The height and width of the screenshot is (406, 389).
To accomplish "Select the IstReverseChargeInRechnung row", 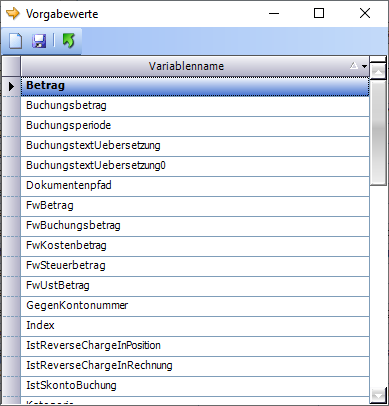I will click(x=195, y=366).
